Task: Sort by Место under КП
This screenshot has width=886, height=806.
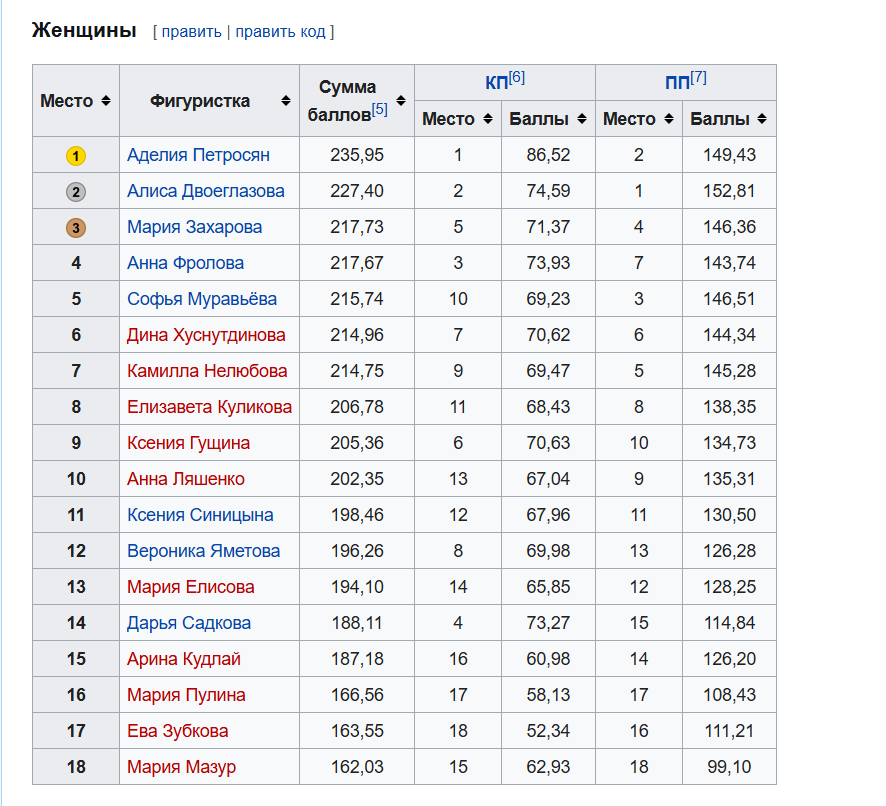Action: tap(488, 119)
